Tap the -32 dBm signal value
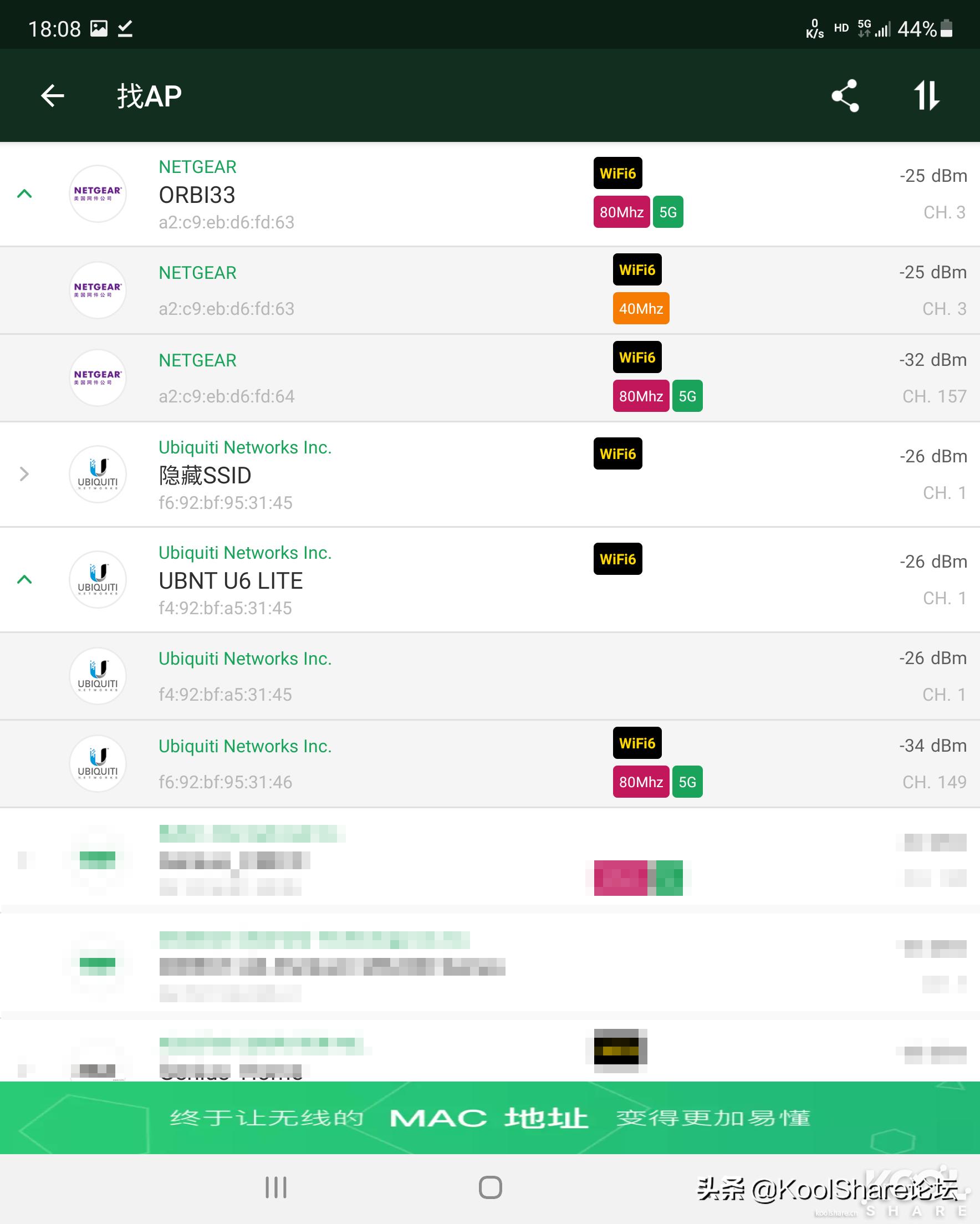 tap(933, 360)
